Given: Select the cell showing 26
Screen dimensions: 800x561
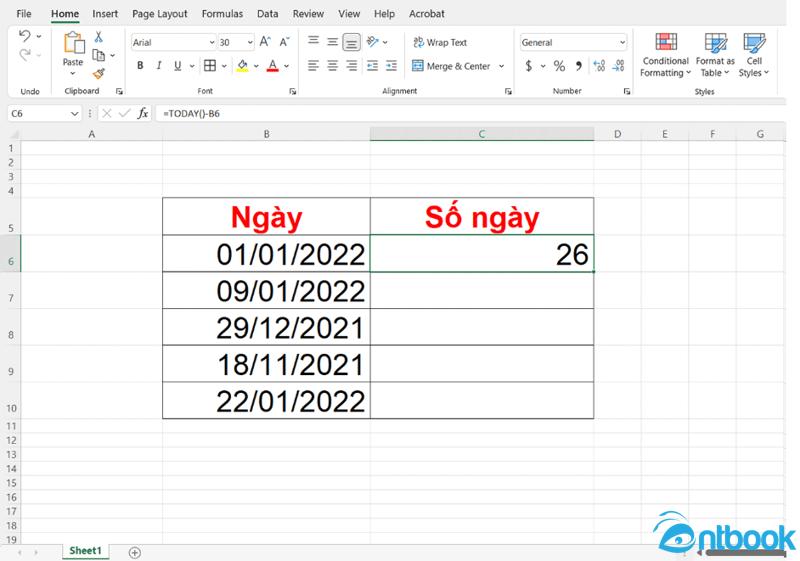Looking at the screenshot, I should [482, 253].
